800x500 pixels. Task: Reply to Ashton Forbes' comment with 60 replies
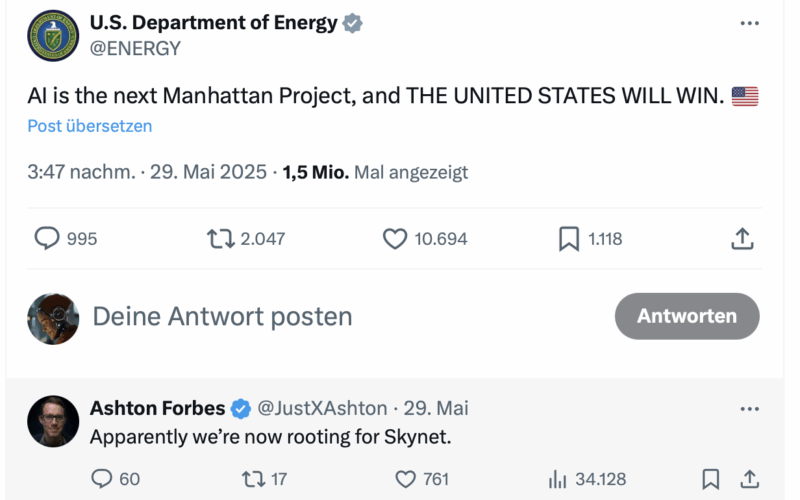pyautogui.click(x=102, y=479)
